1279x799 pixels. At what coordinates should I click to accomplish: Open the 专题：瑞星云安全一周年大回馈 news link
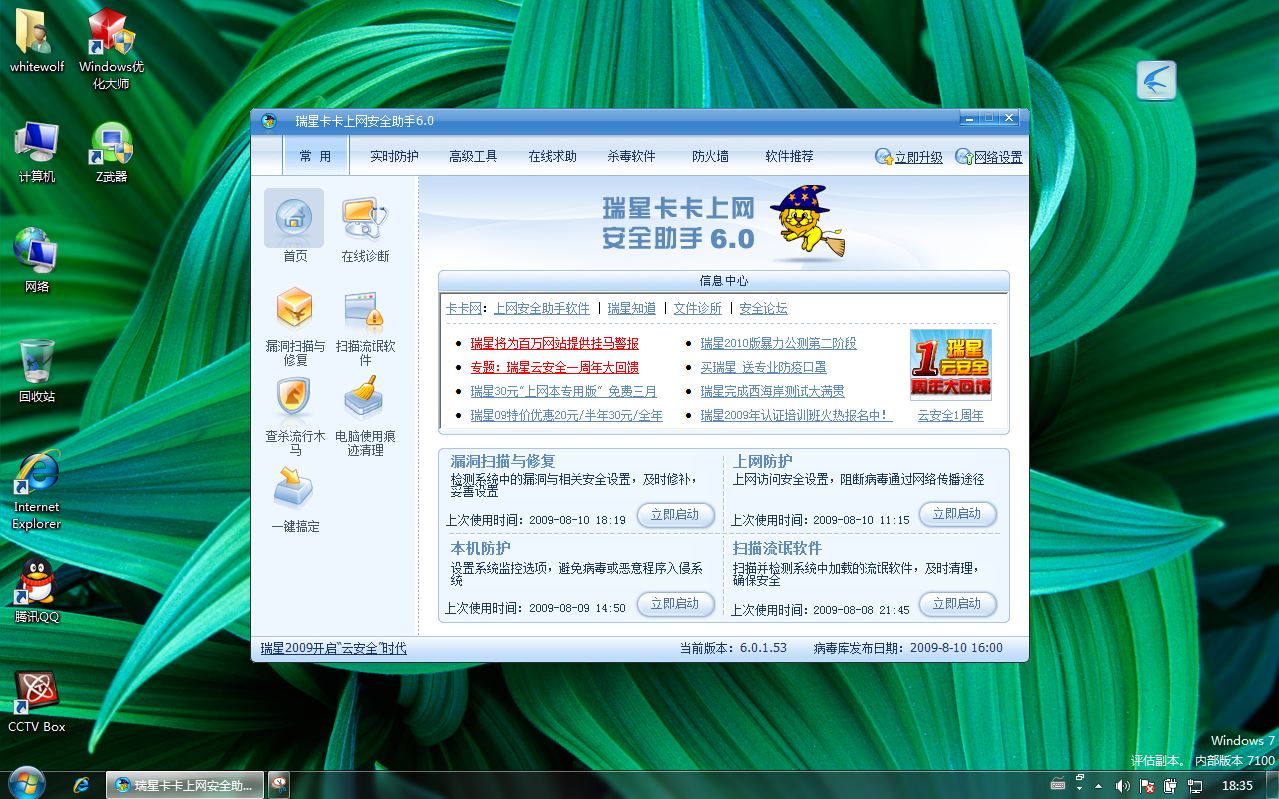[x=554, y=367]
